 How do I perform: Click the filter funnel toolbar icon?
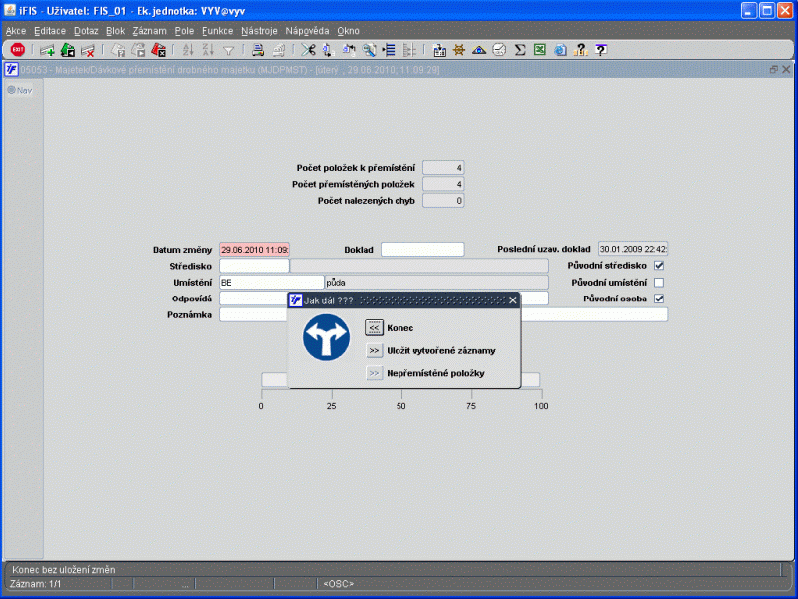(229, 50)
